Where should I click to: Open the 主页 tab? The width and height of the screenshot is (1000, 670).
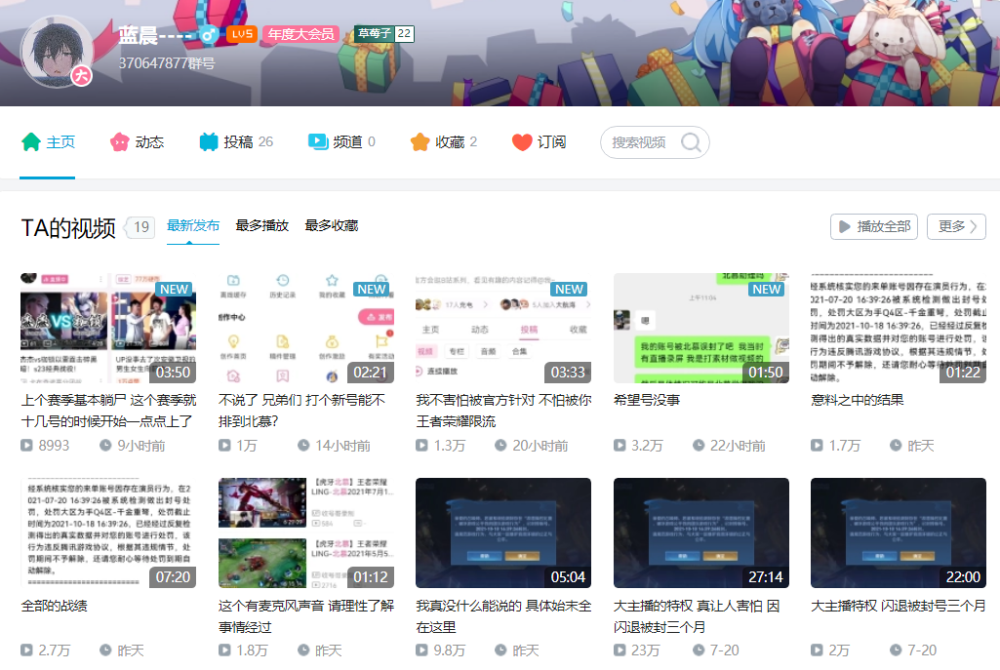(x=48, y=142)
